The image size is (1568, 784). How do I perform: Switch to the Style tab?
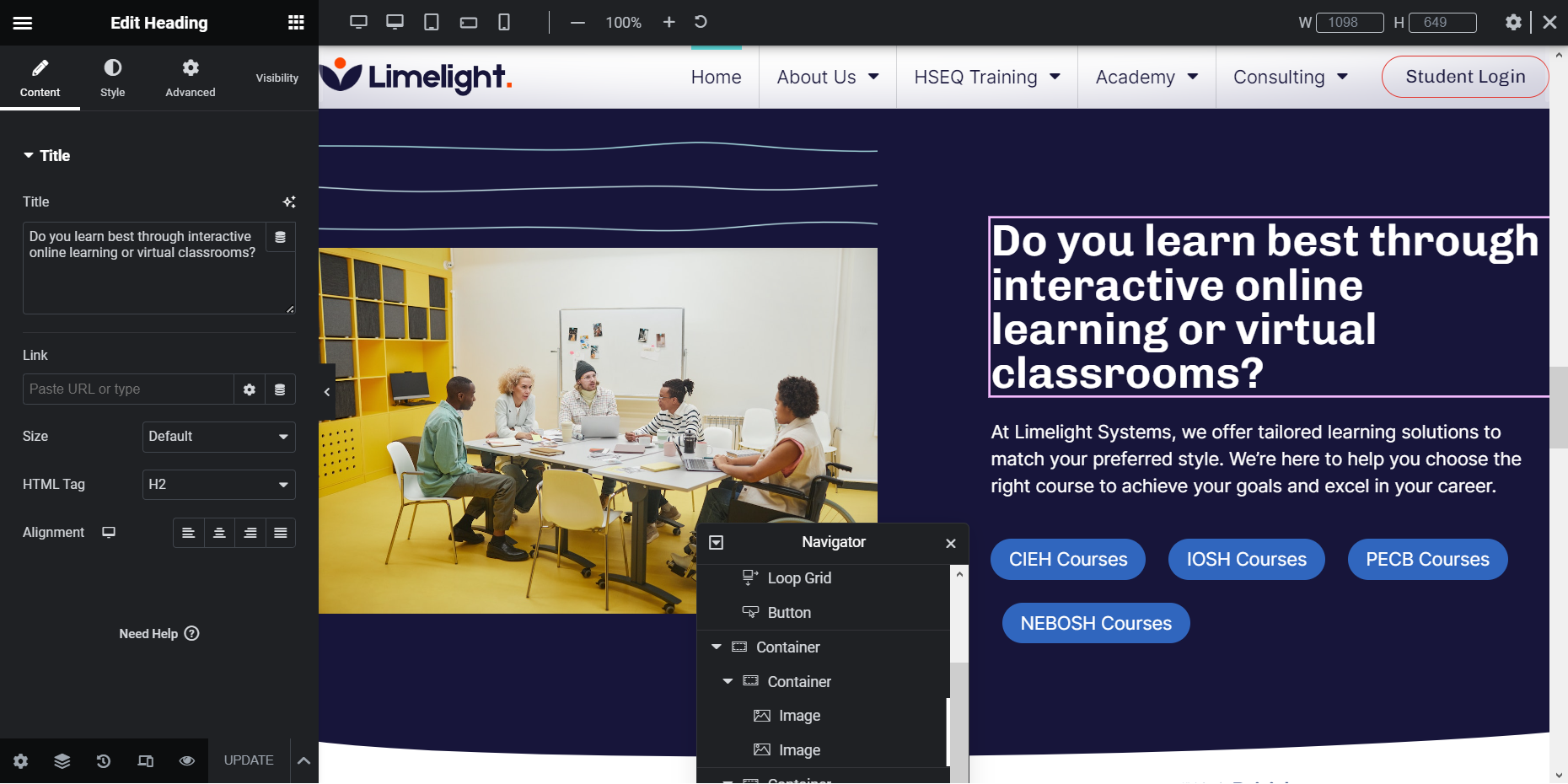112,78
